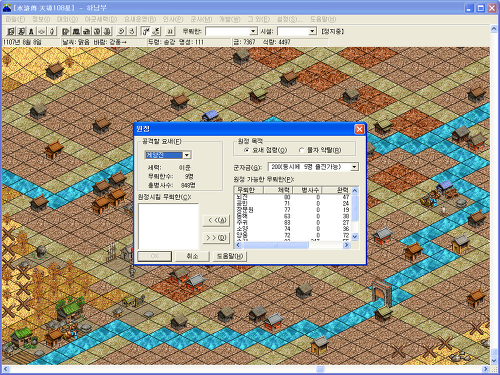Open the toolbar 시설 dropdown
Viewport: 500px width, 375px height.
pyautogui.click(x=312, y=31)
